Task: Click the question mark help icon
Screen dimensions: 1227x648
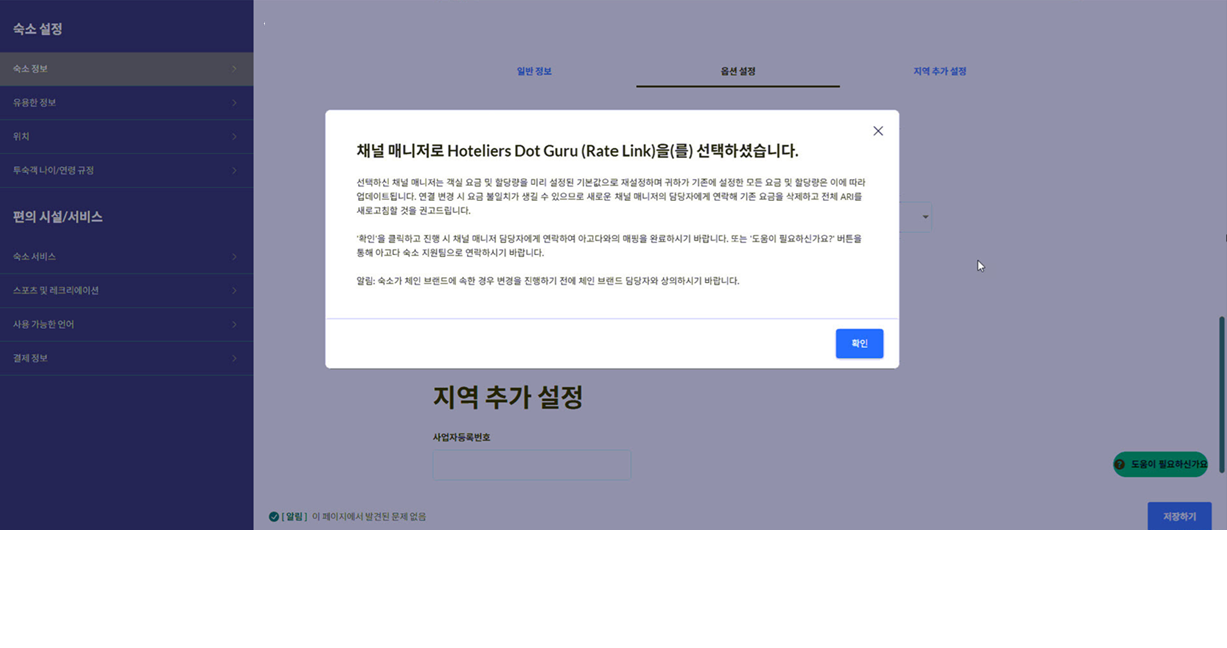Action: tap(1120, 464)
